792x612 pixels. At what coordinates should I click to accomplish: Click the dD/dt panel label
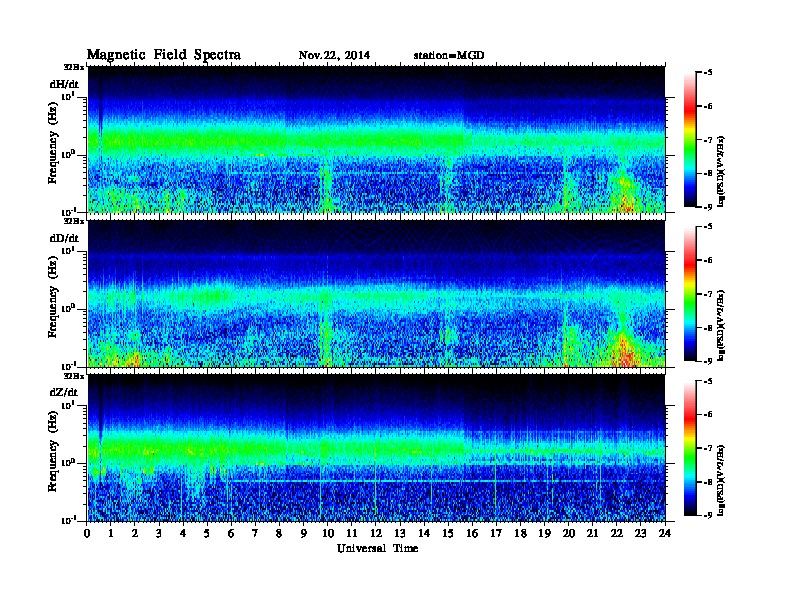pos(64,237)
